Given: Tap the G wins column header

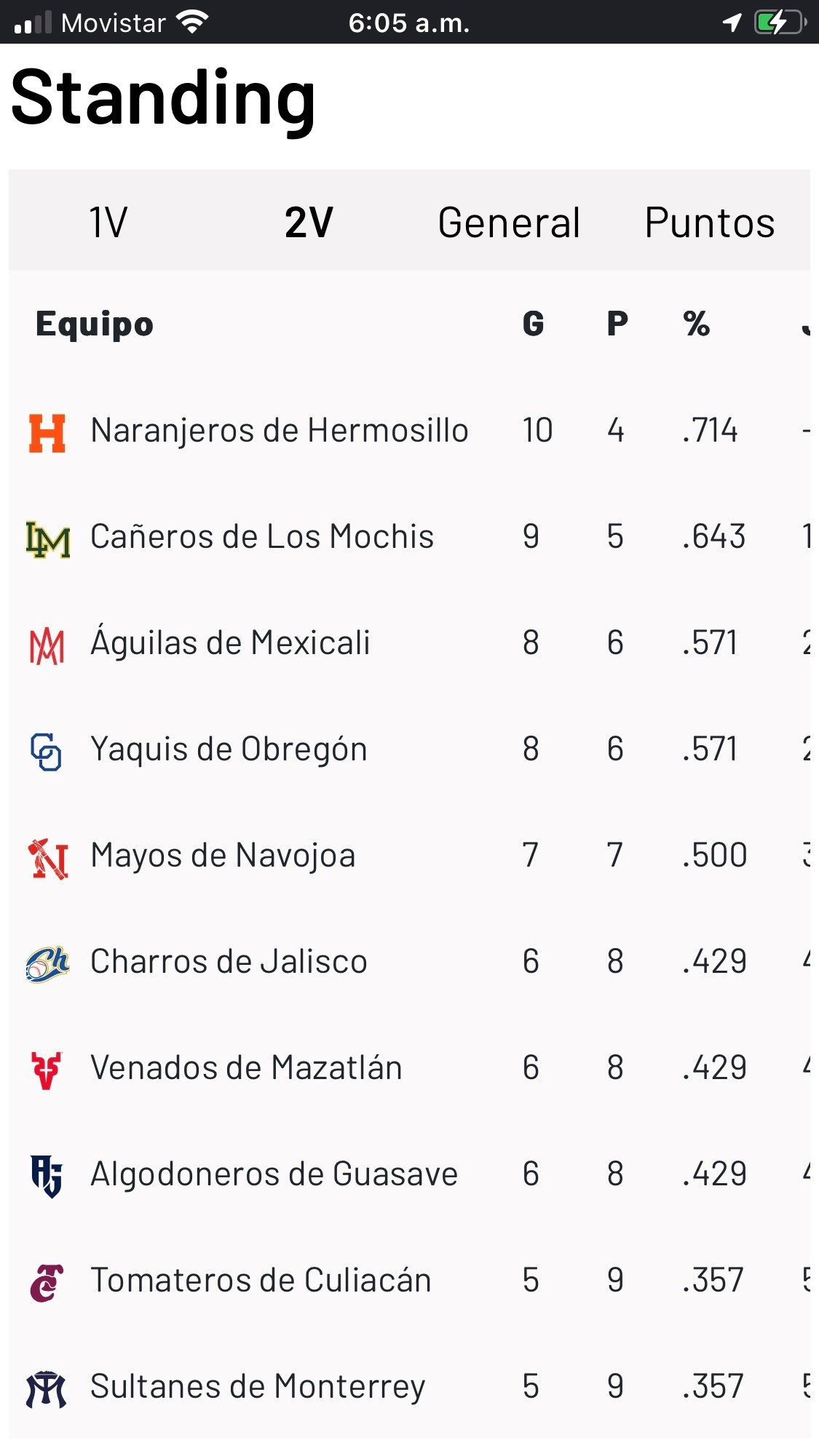Looking at the screenshot, I should [533, 324].
